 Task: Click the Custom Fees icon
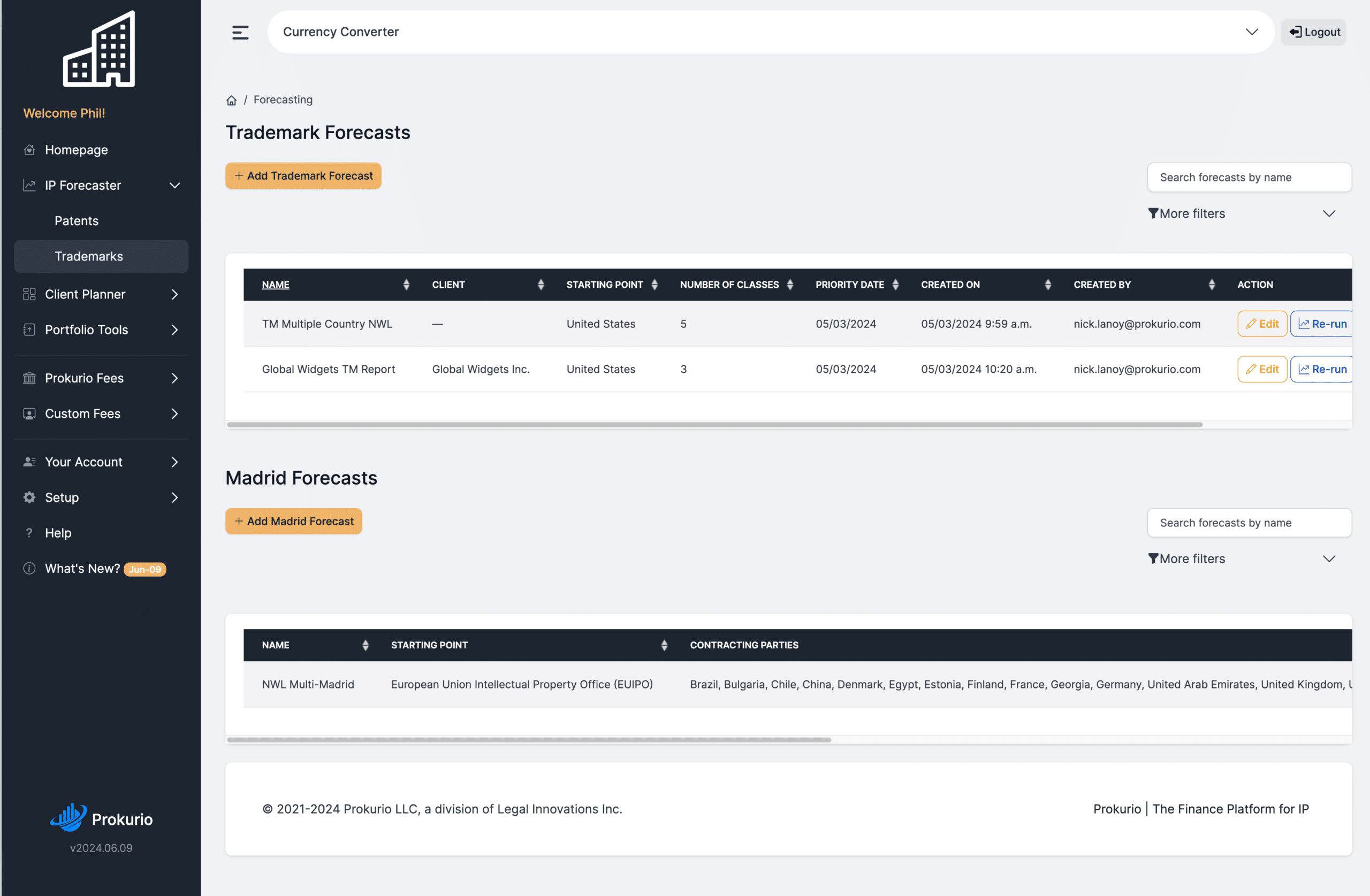[29, 413]
